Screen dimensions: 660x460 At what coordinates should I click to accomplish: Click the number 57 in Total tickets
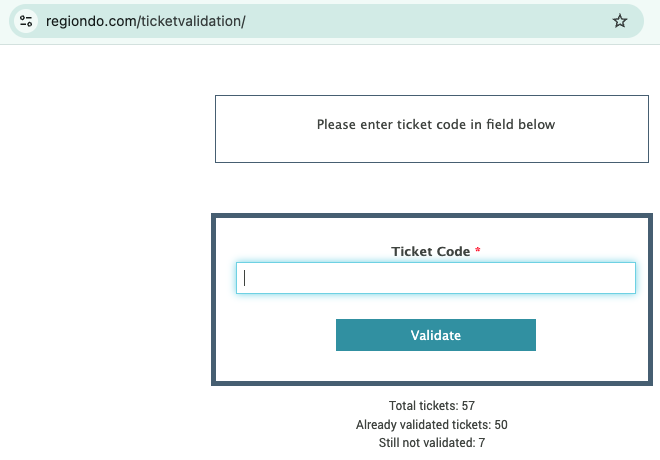[468, 406]
